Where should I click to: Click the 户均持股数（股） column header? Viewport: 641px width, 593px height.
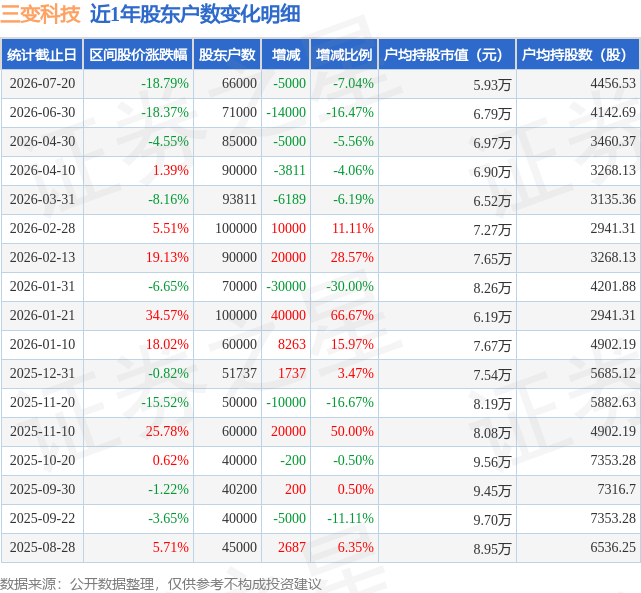pyautogui.click(x=578, y=54)
